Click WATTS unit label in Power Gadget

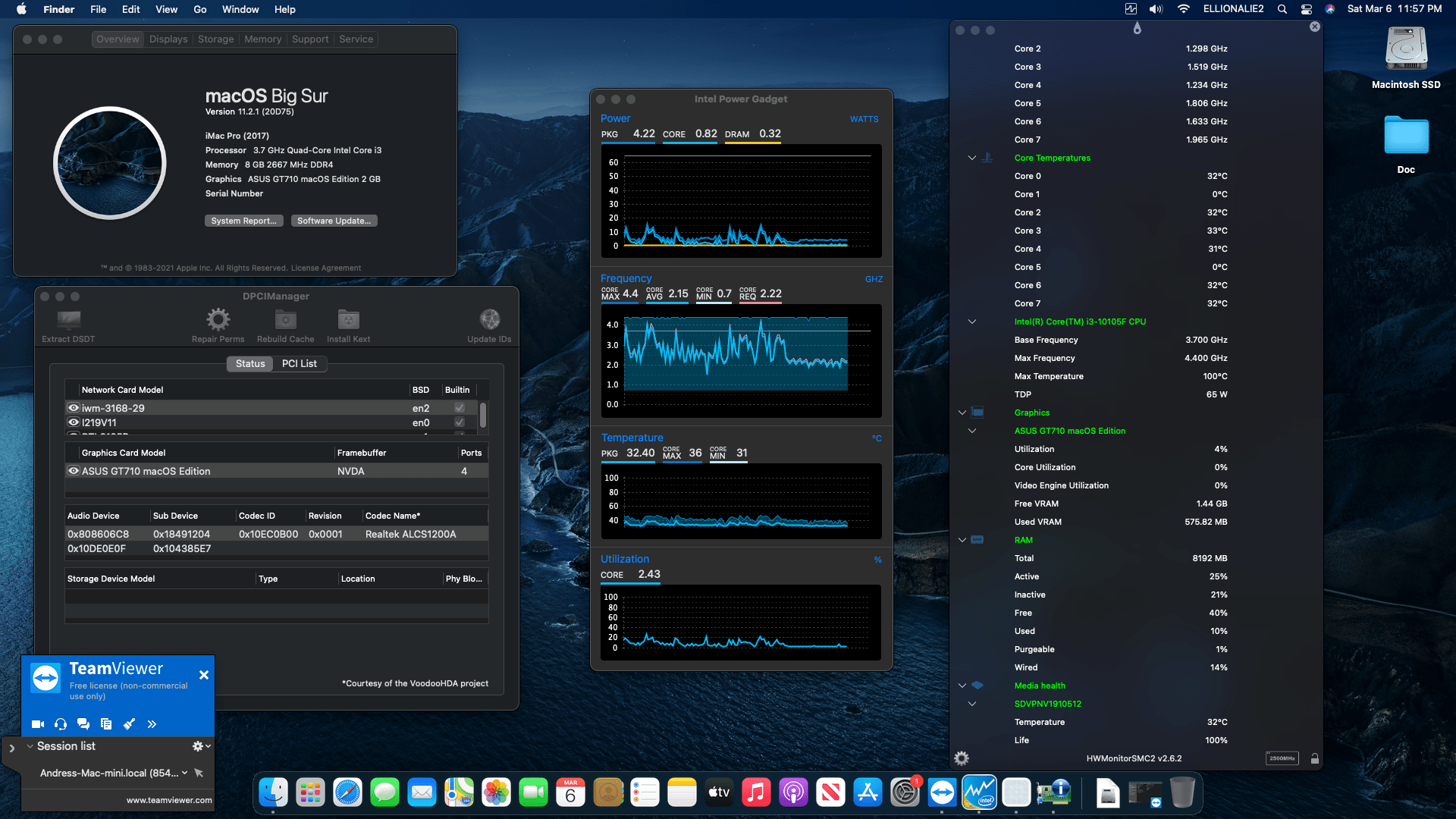(864, 119)
